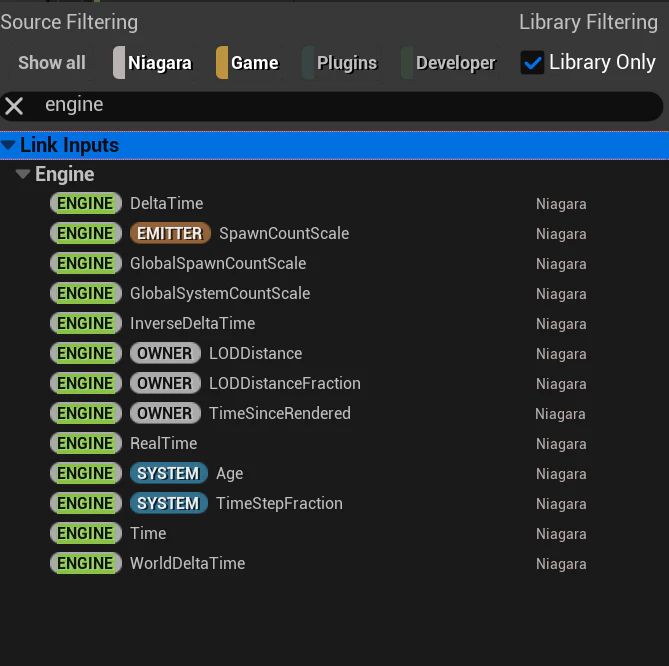This screenshot has width=669, height=666.
Task: Click the ENGINE badge beside RealTime
Action: [86, 443]
